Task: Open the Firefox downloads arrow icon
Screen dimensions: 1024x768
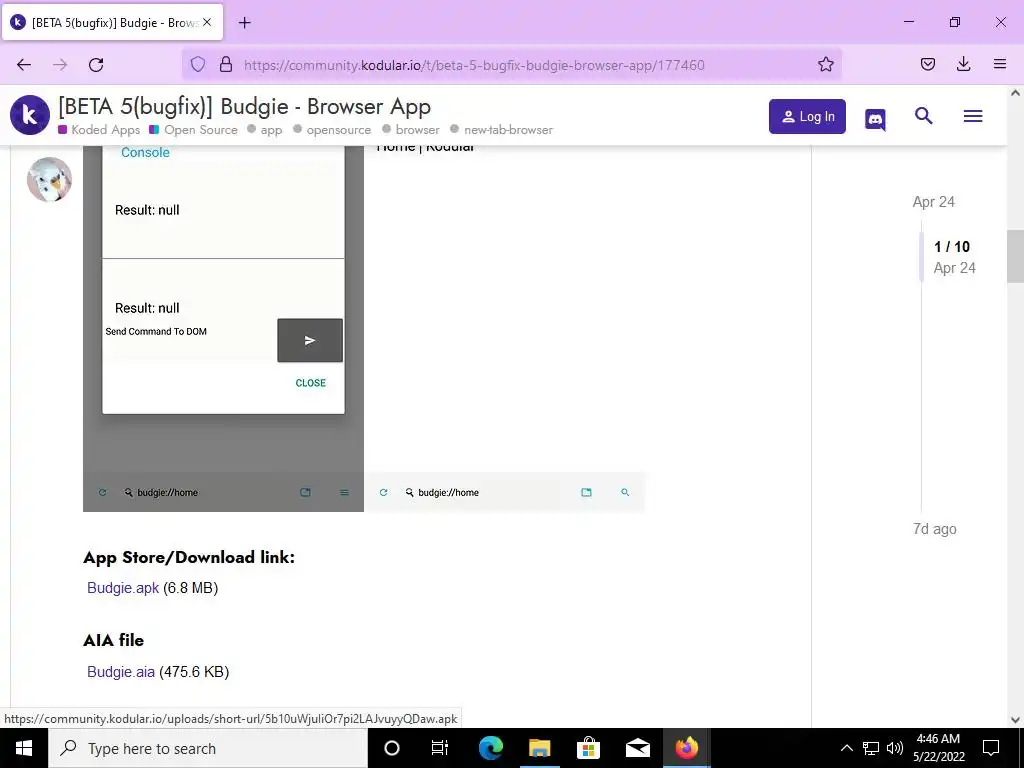Action: click(964, 64)
